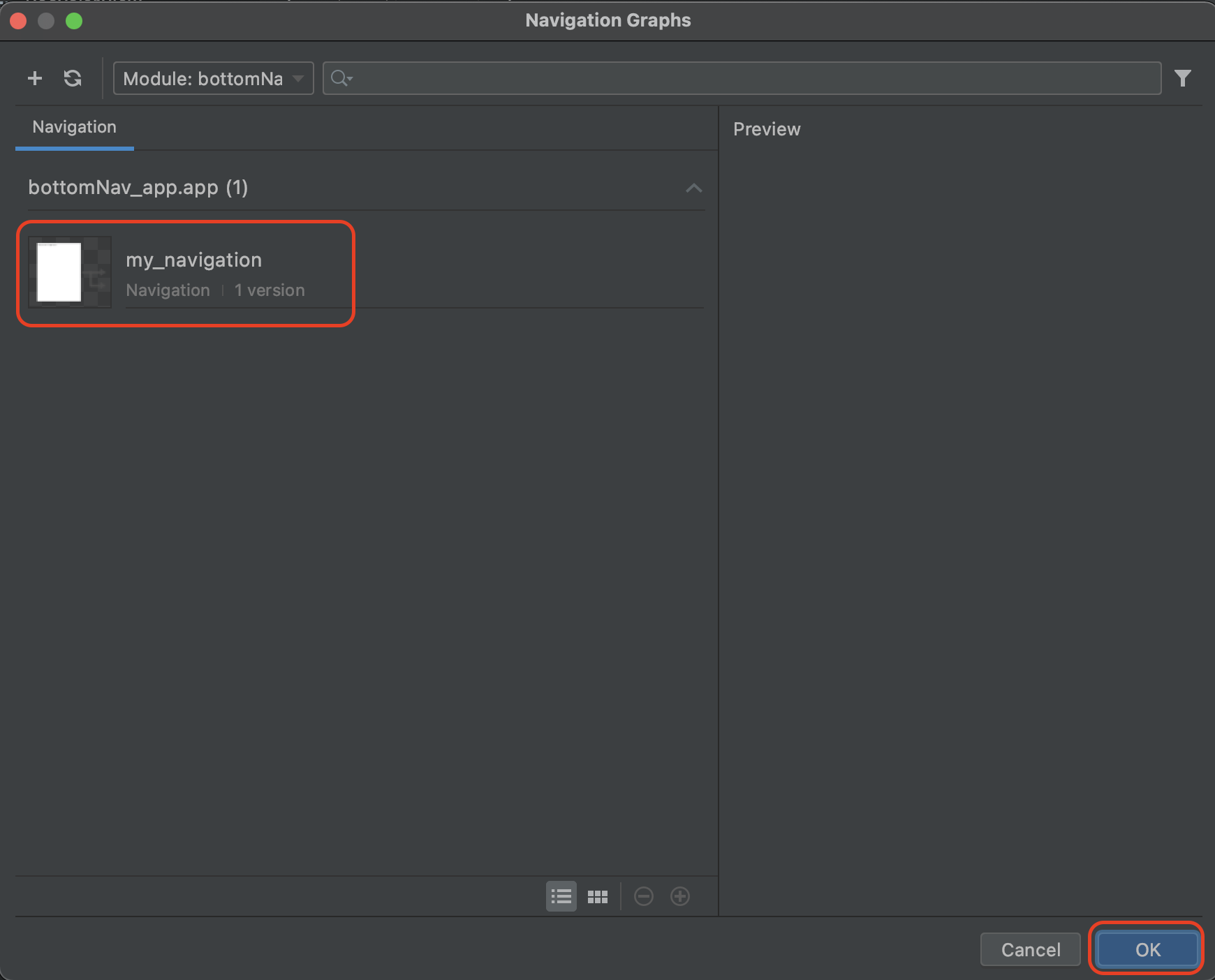Refresh the resource list
1215x980 pixels.
coord(73,78)
